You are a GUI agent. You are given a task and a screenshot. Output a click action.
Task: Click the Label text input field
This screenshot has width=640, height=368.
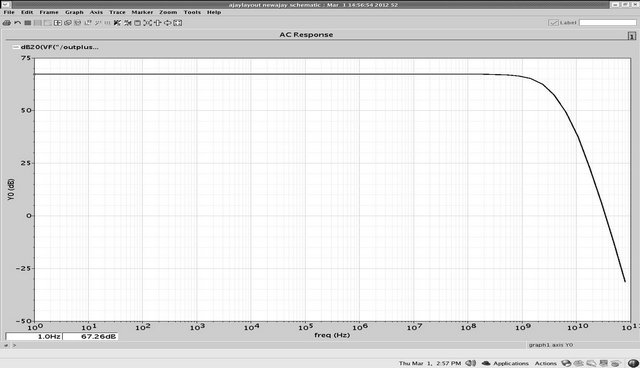coord(607,23)
